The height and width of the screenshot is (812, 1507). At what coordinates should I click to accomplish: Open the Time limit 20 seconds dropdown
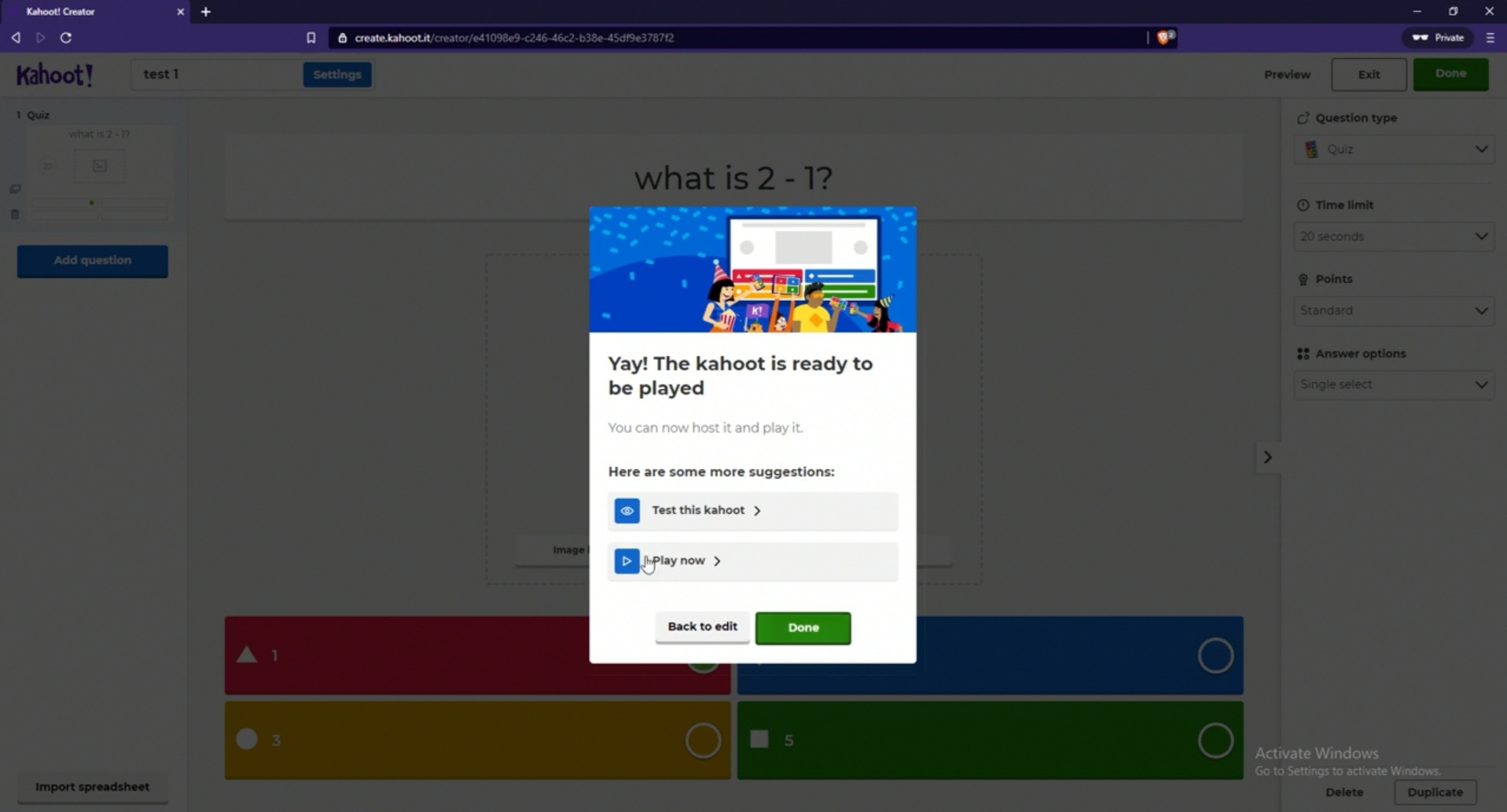pos(1394,237)
